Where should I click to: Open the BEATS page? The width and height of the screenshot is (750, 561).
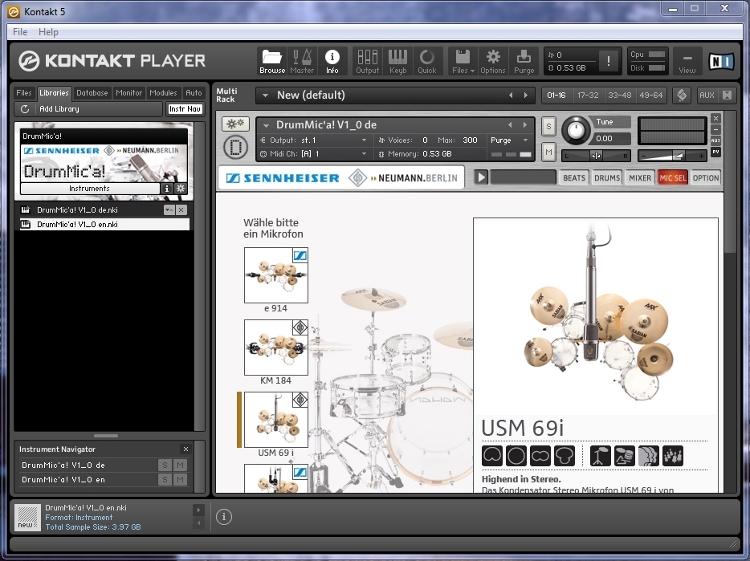click(x=574, y=178)
